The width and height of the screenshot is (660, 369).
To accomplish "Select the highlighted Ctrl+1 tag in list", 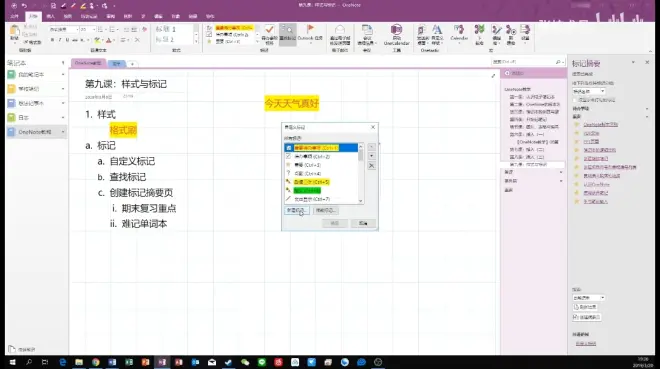I will (x=322, y=148).
